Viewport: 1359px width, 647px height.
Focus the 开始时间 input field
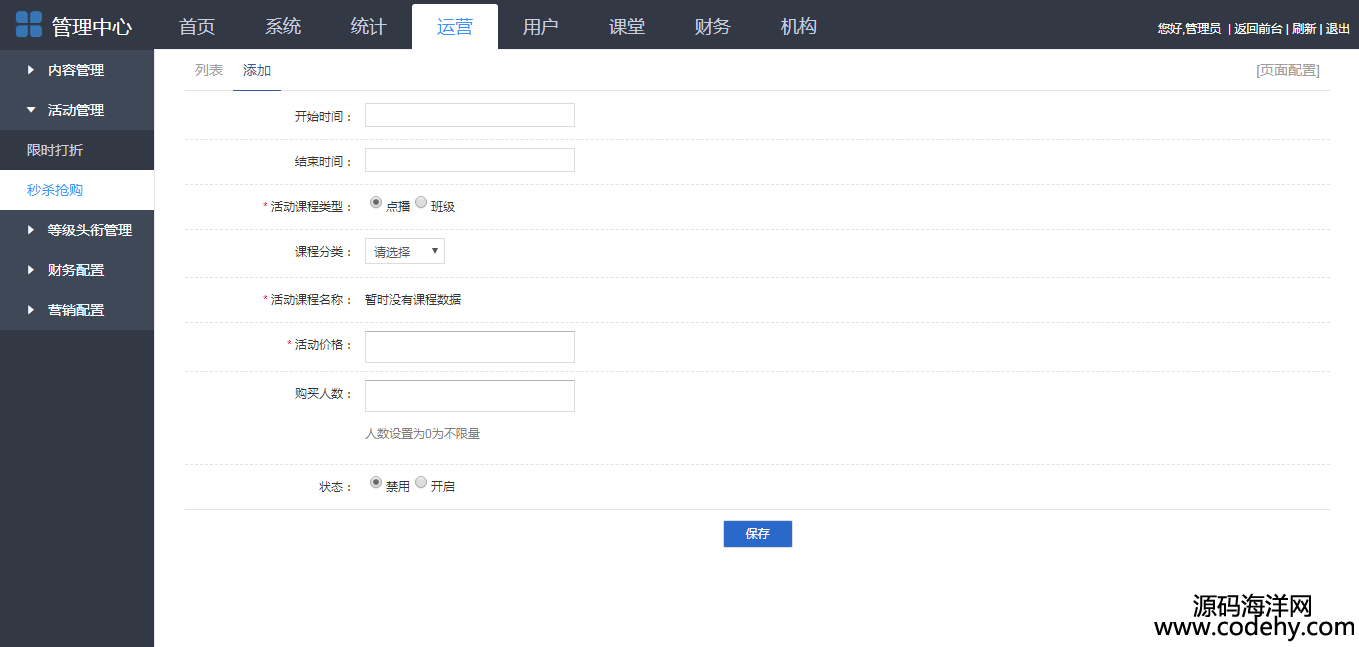click(470, 115)
